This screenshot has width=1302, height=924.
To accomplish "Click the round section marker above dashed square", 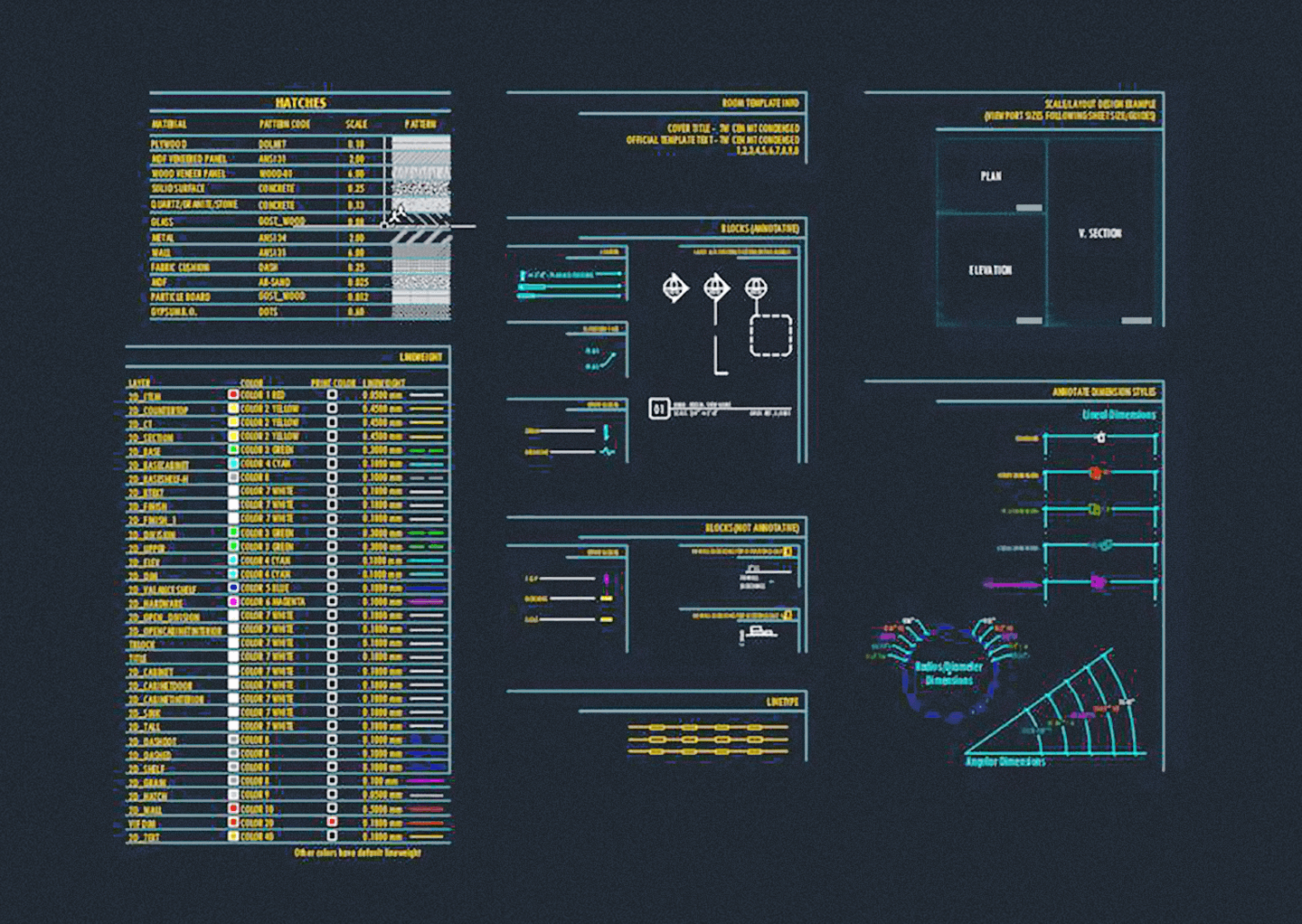I will pyautogui.click(x=756, y=288).
